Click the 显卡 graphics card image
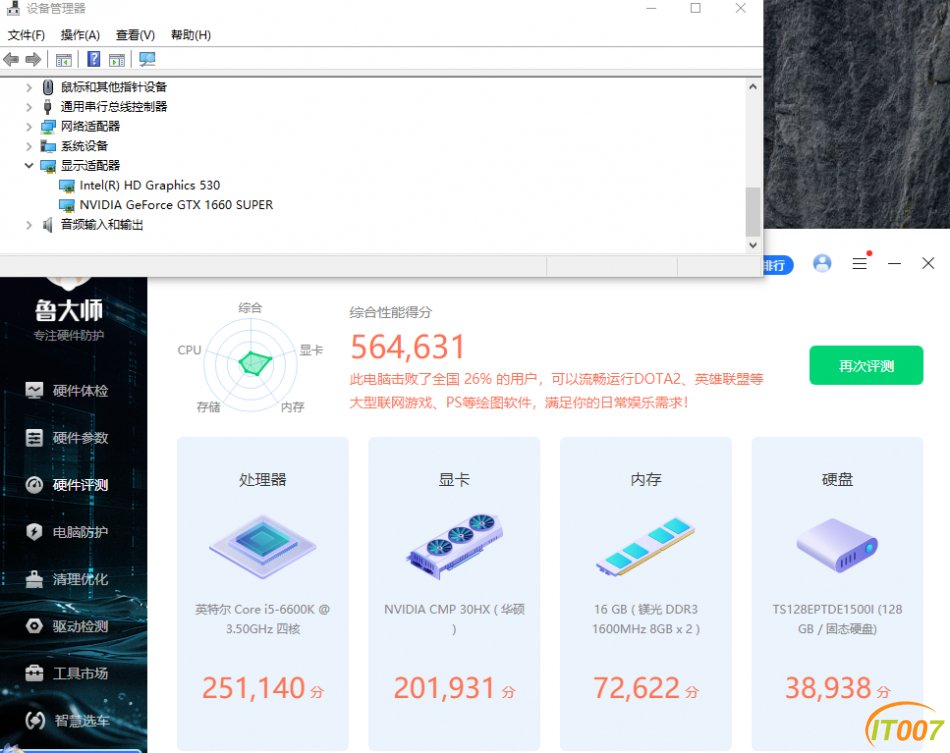Screen dimensions: 950x753 tap(454, 547)
